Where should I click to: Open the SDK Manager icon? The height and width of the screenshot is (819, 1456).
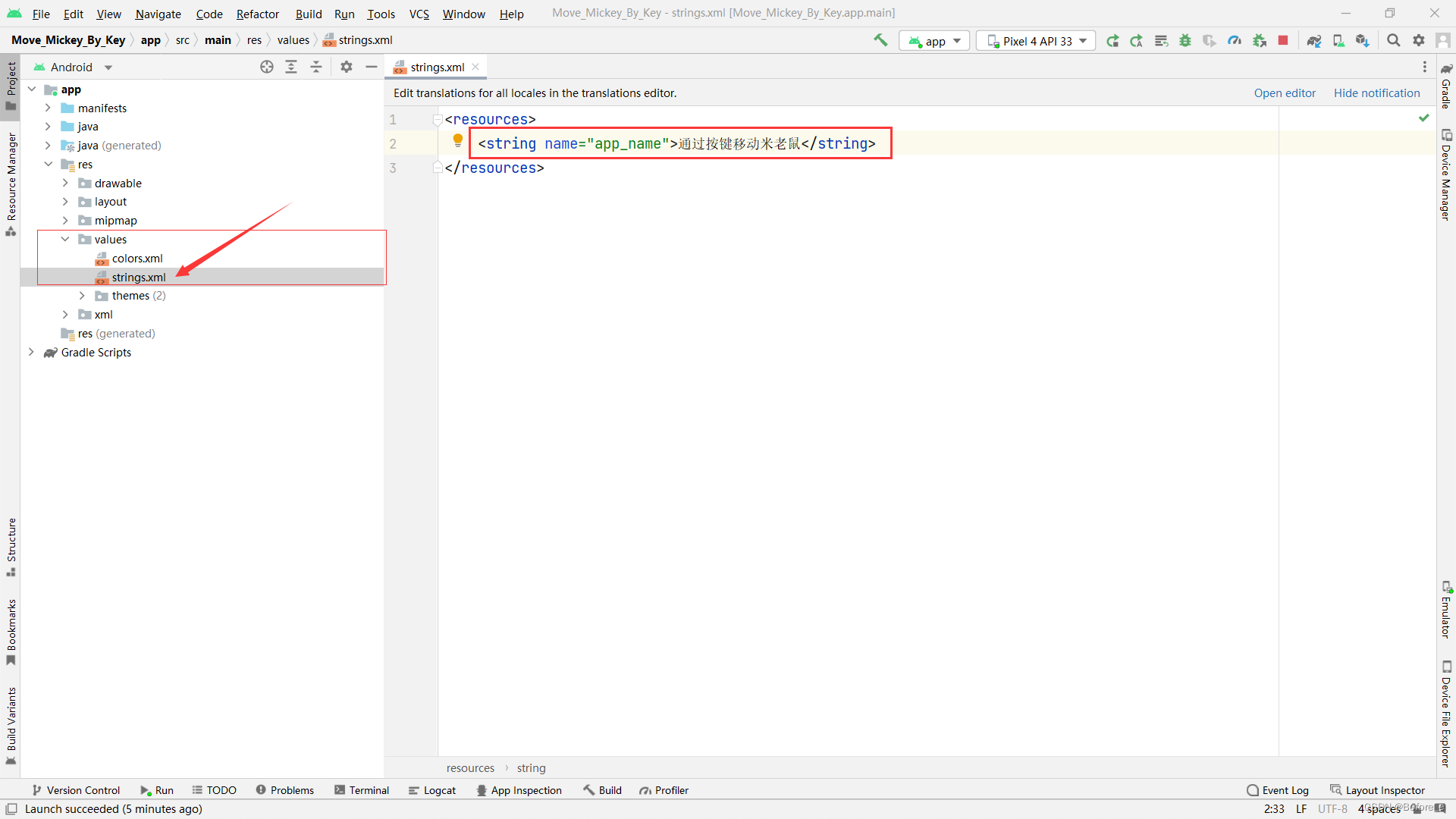1363,41
